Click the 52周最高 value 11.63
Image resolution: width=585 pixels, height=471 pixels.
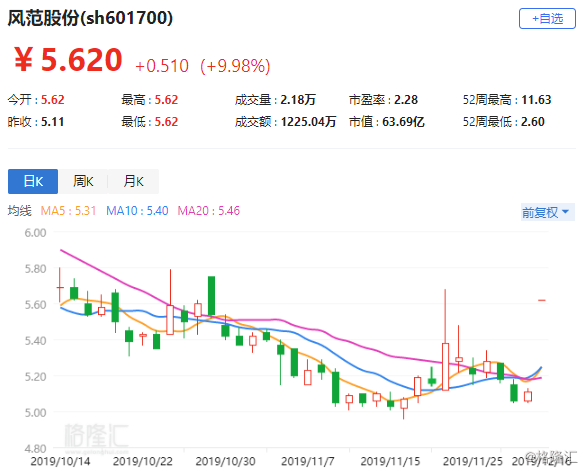(536, 100)
